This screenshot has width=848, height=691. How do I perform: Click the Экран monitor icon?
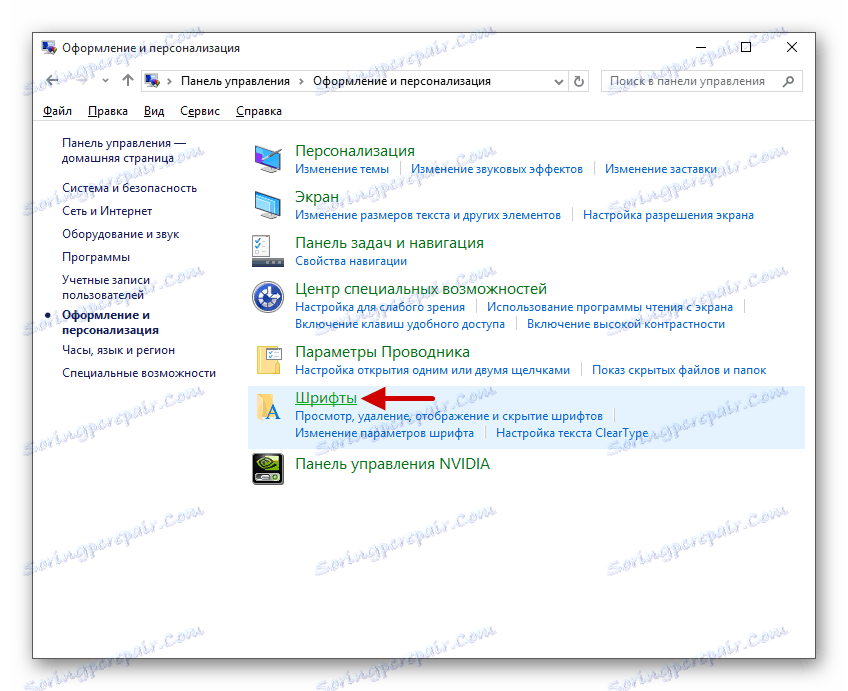coord(267,204)
